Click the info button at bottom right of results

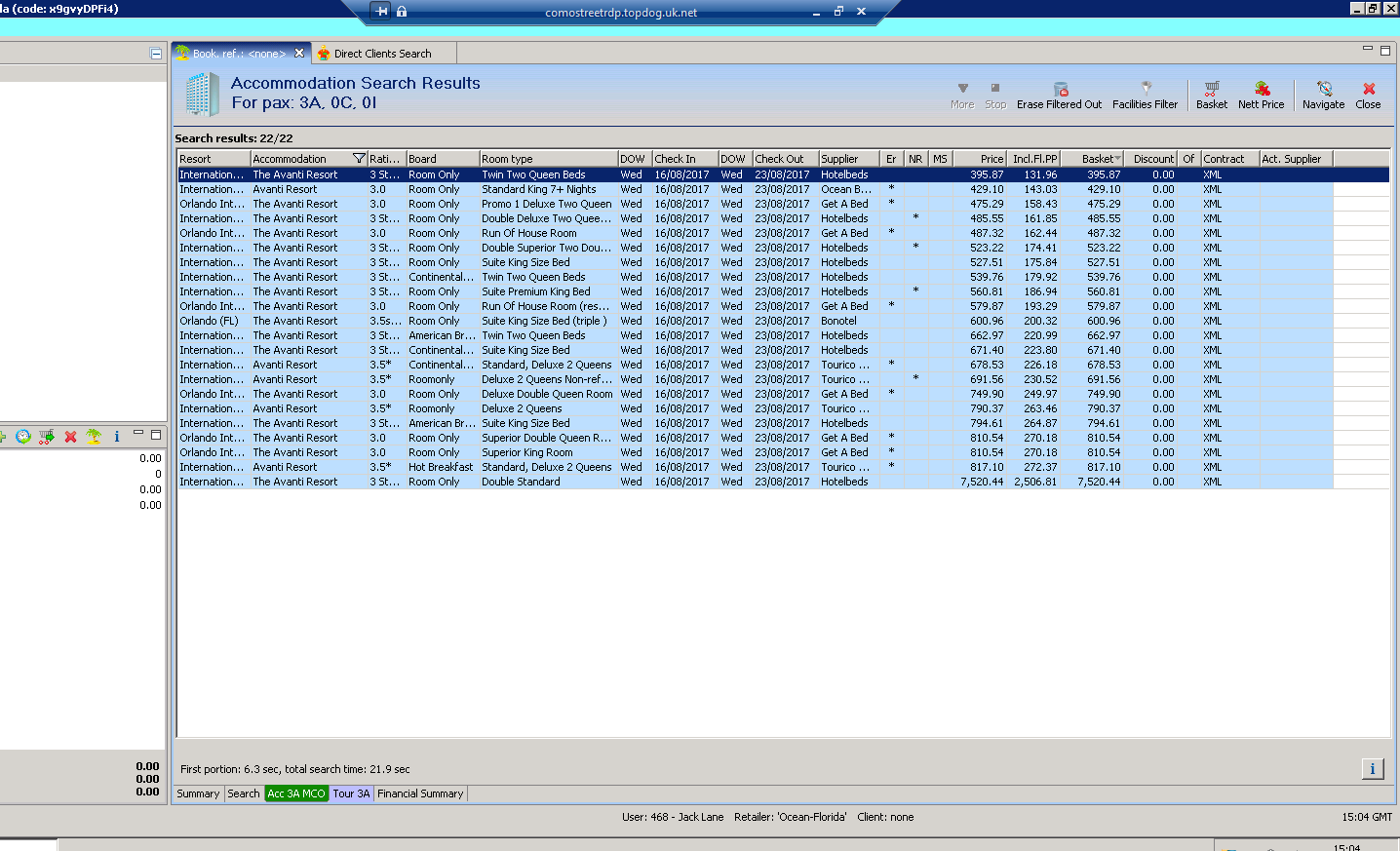(1373, 769)
